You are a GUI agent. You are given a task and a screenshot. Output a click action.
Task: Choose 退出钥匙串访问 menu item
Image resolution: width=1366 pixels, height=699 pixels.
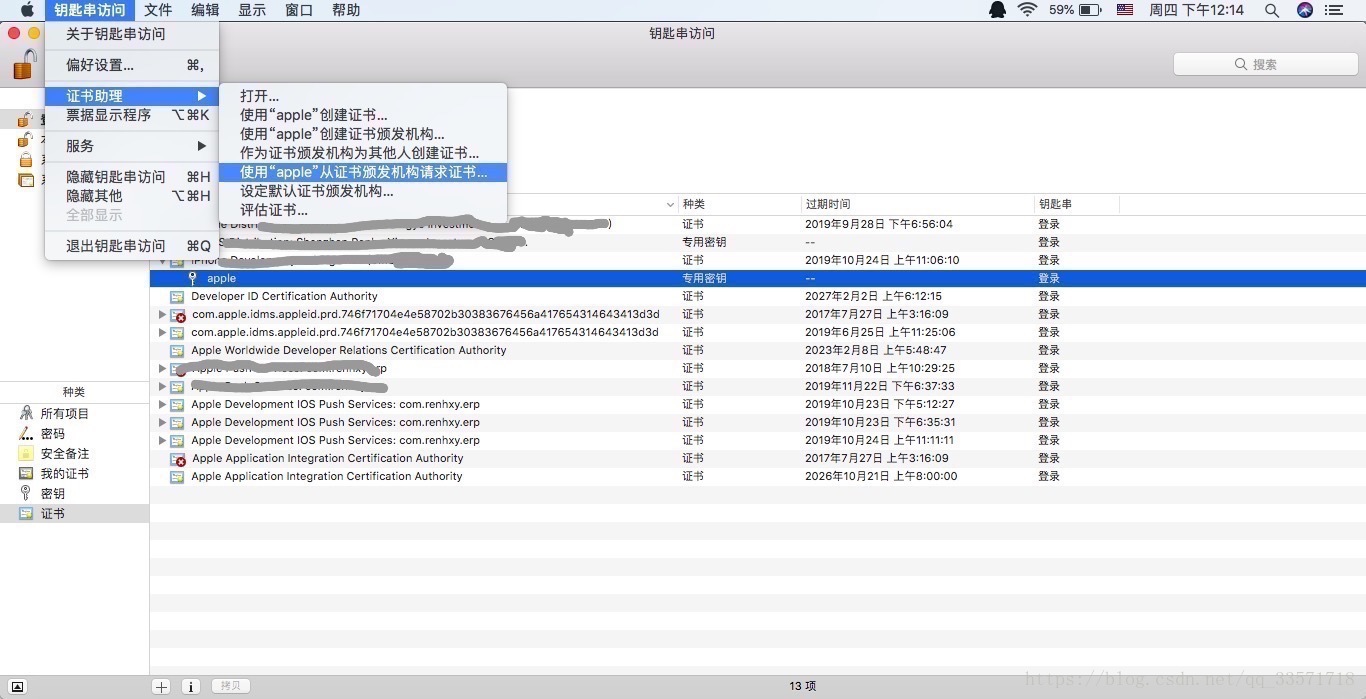[132, 246]
